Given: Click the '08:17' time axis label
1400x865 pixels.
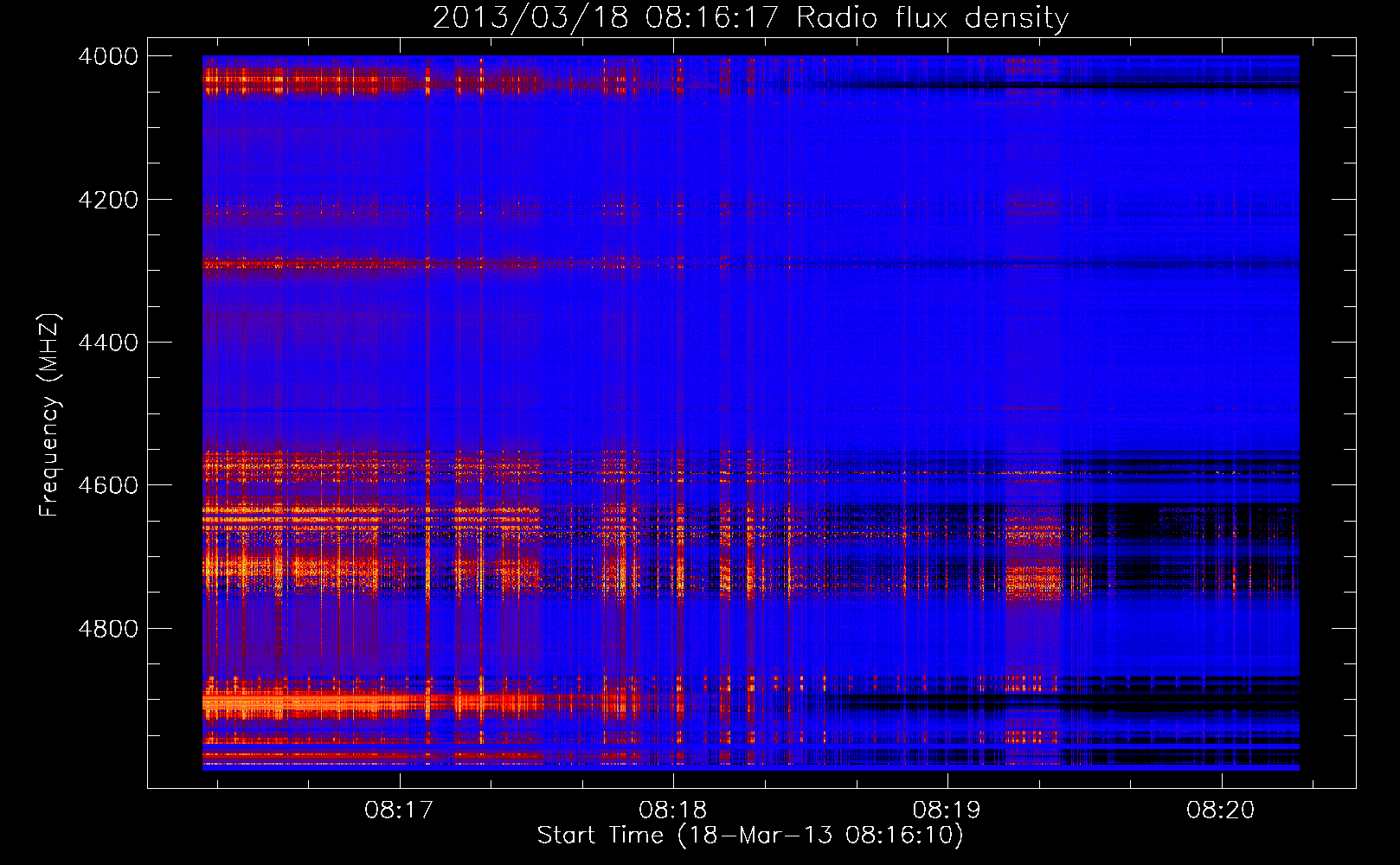Looking at the screenshot, I should tap(399, 811).
